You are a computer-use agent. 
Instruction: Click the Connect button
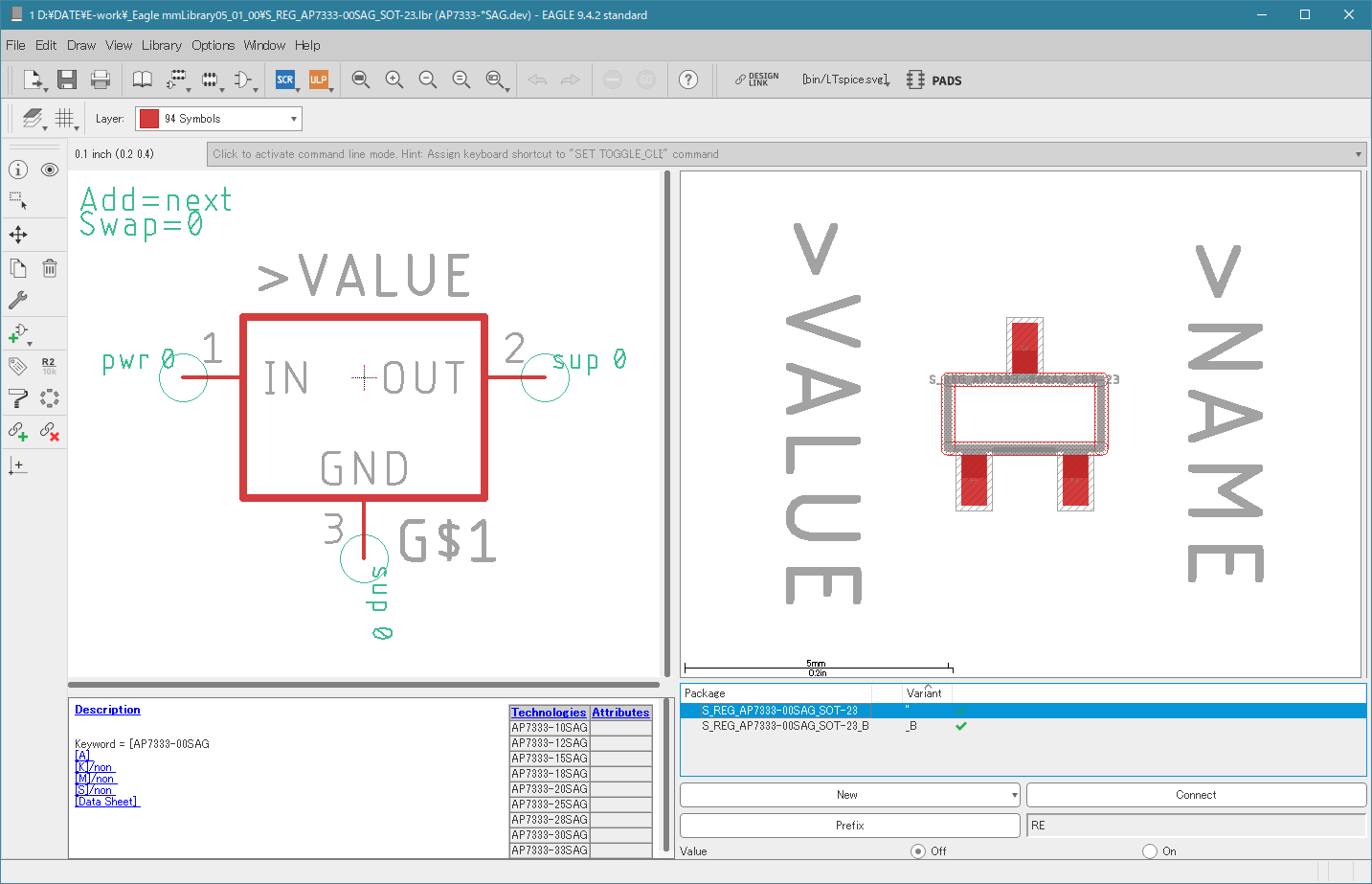1196,795
